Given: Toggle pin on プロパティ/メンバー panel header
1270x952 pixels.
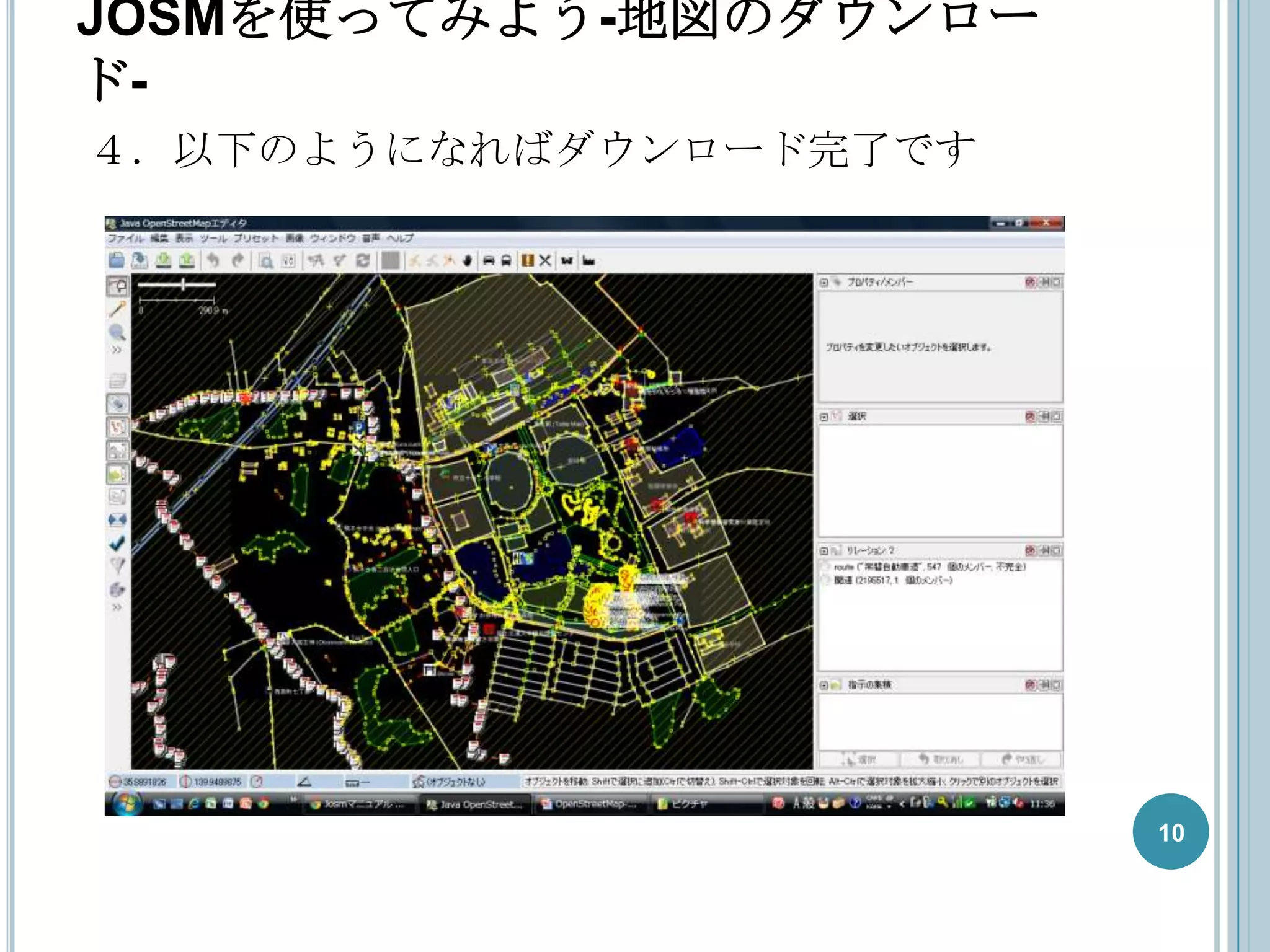Looking at the screenshot, I should tap(1045, 283).
